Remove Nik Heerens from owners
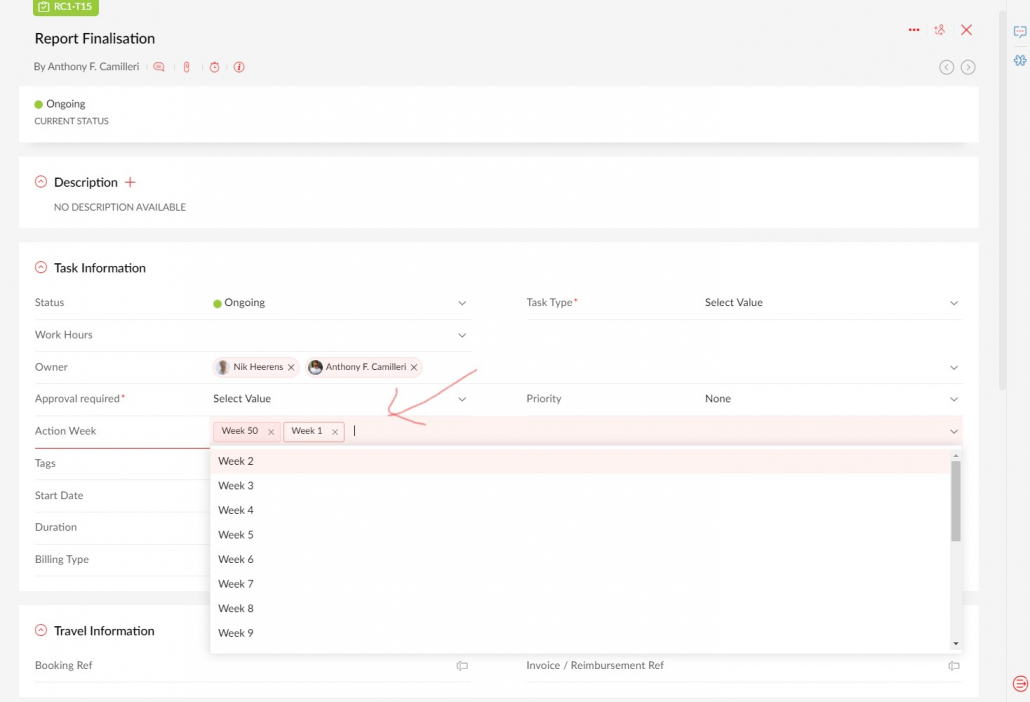 coord(291,367)
